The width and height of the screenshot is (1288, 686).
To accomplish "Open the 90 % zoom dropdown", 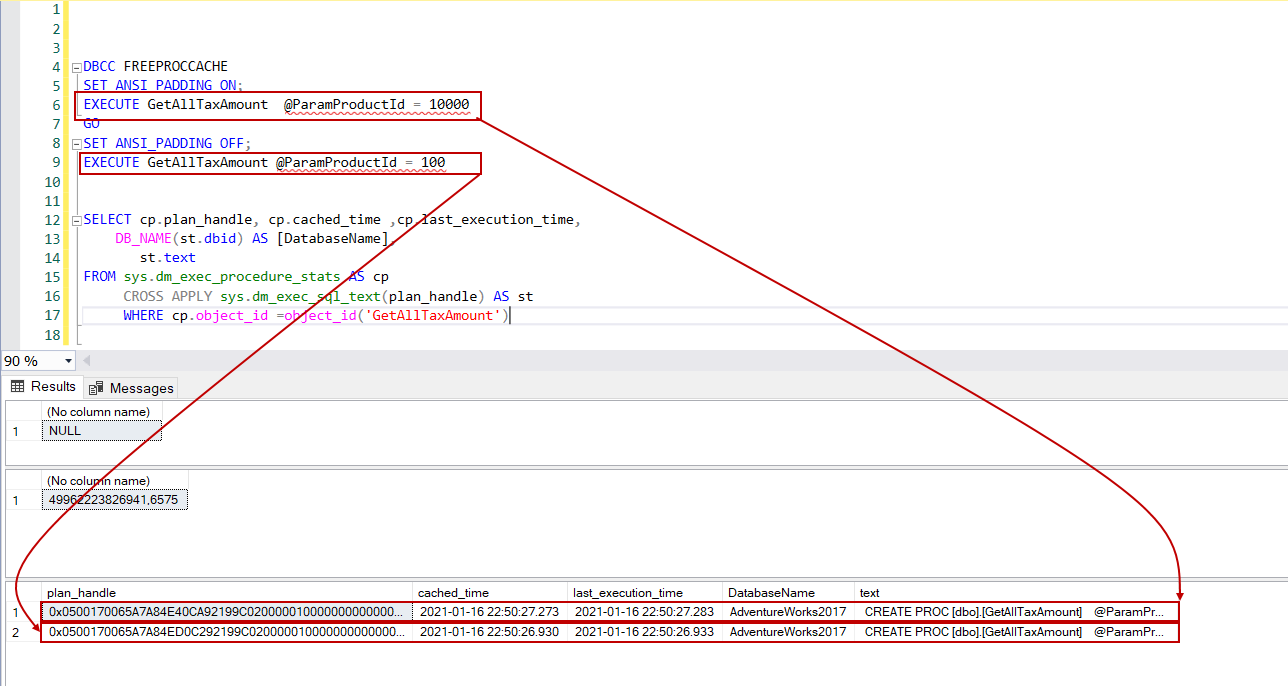I will (x=68, y=361).
